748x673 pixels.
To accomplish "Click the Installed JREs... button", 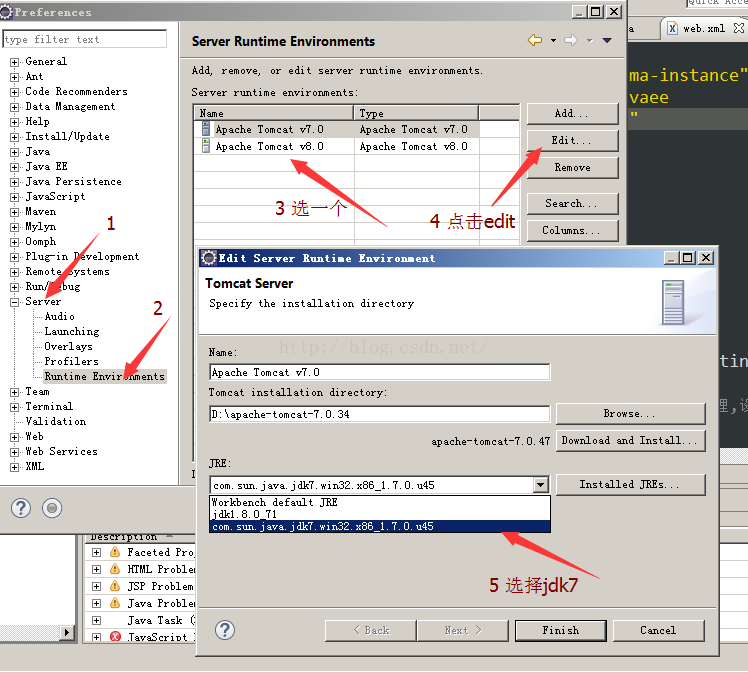I will 630,485.
